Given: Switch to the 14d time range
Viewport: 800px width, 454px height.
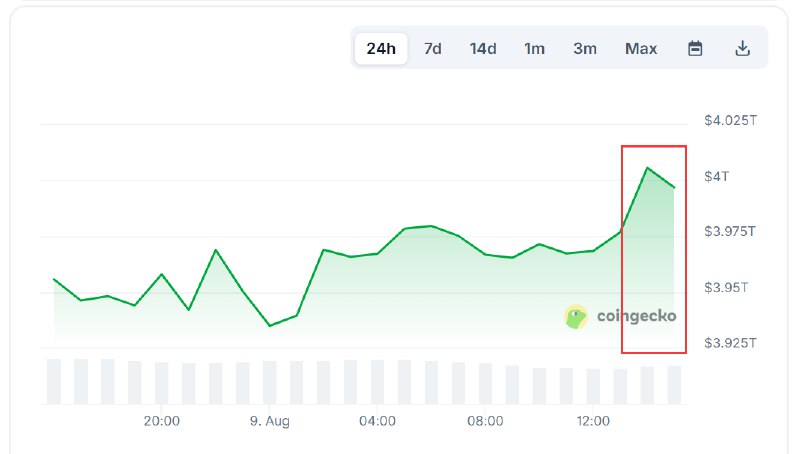Looking at the screenshot, I should point(483,48).
